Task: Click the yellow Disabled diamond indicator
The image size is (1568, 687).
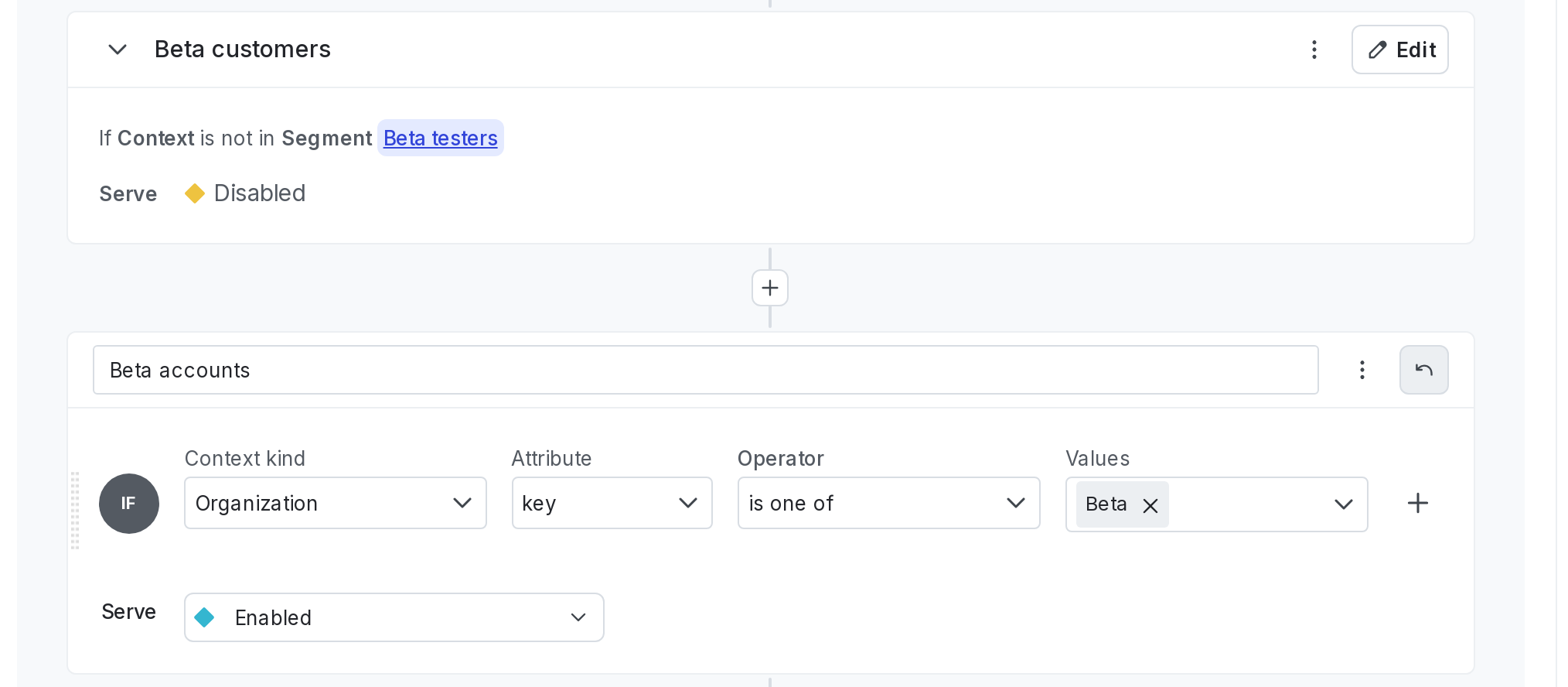Action: (194, 193)
